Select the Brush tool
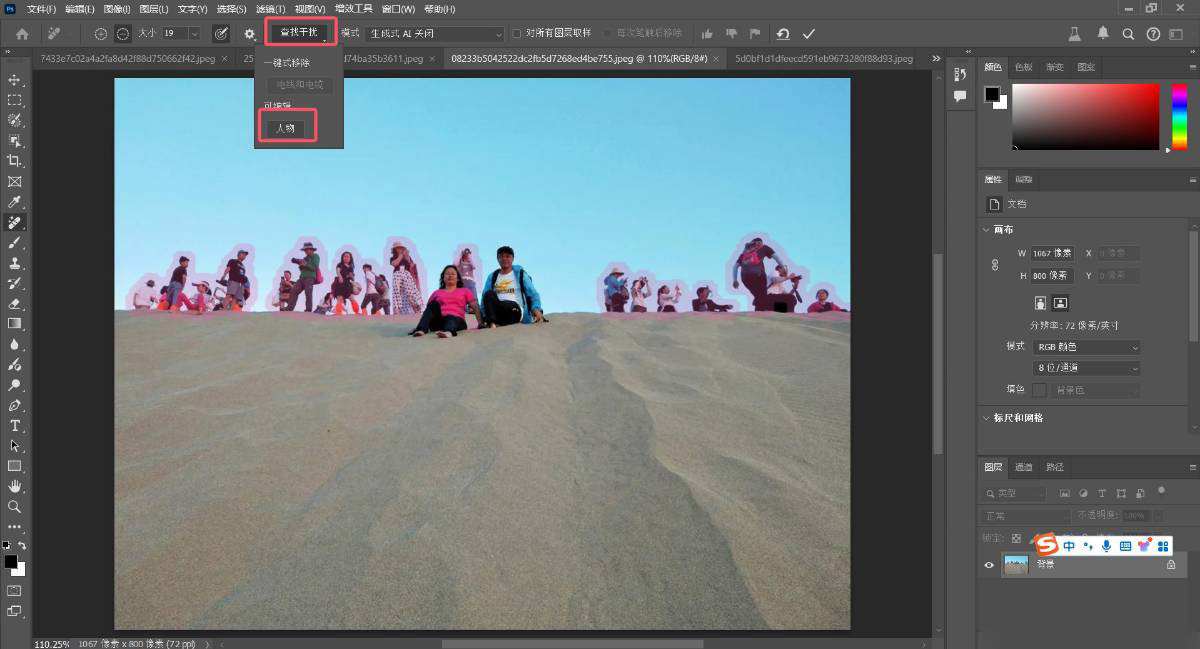This screenshot has height=649, width=1200. coord(14,243)
